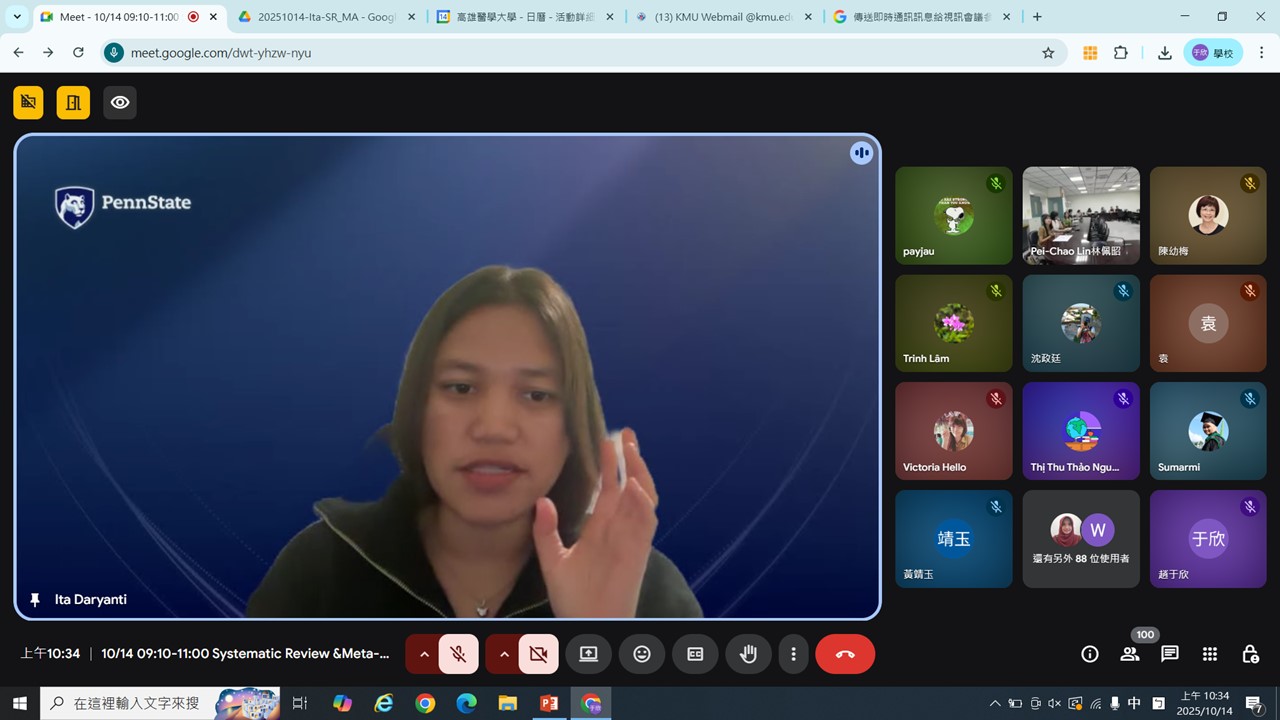The image size is (1280, 720).
Task: Show the participants people list
Action: coord(1130,654)
